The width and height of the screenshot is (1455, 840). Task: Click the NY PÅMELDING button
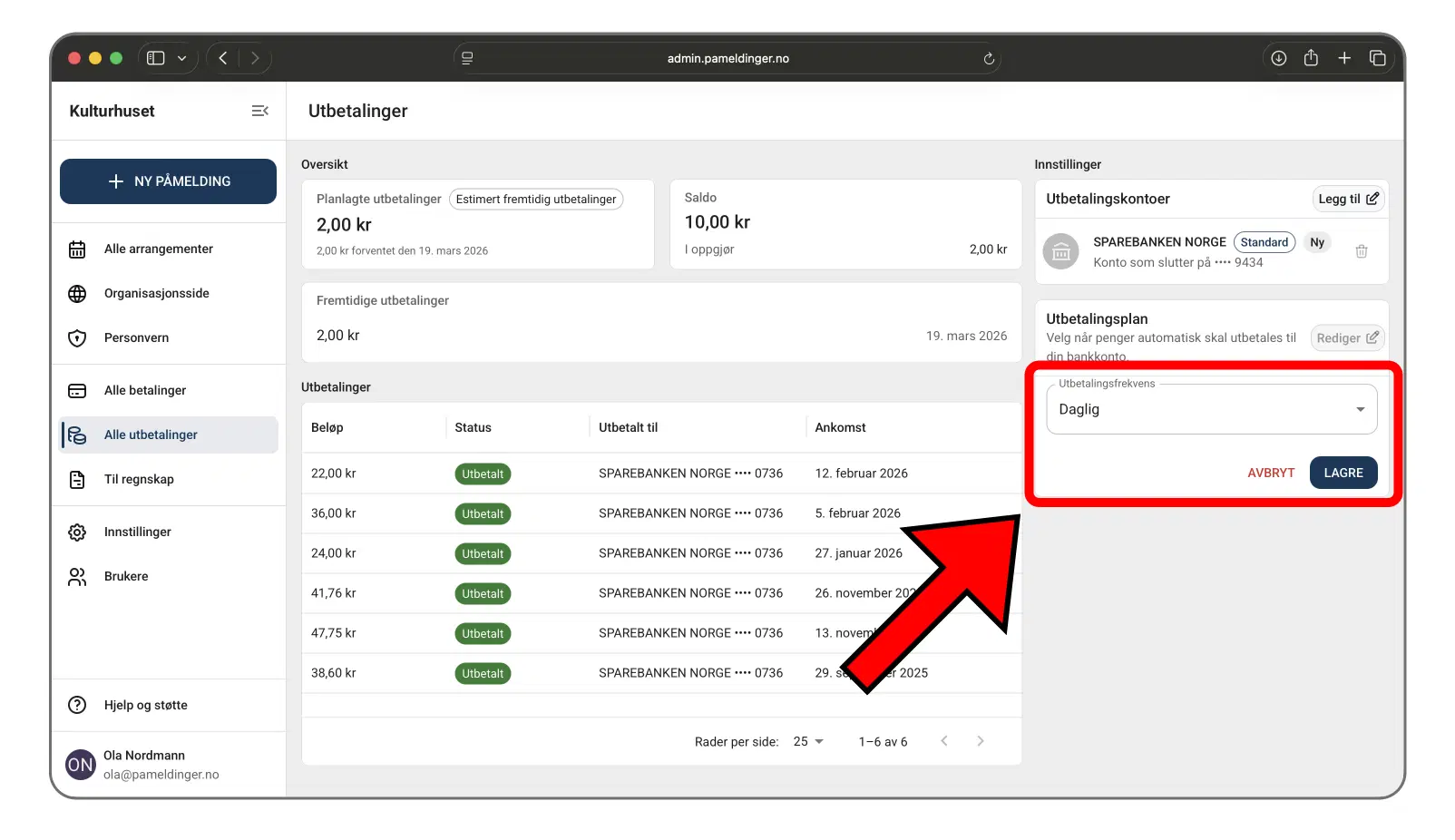coord(168,181)
